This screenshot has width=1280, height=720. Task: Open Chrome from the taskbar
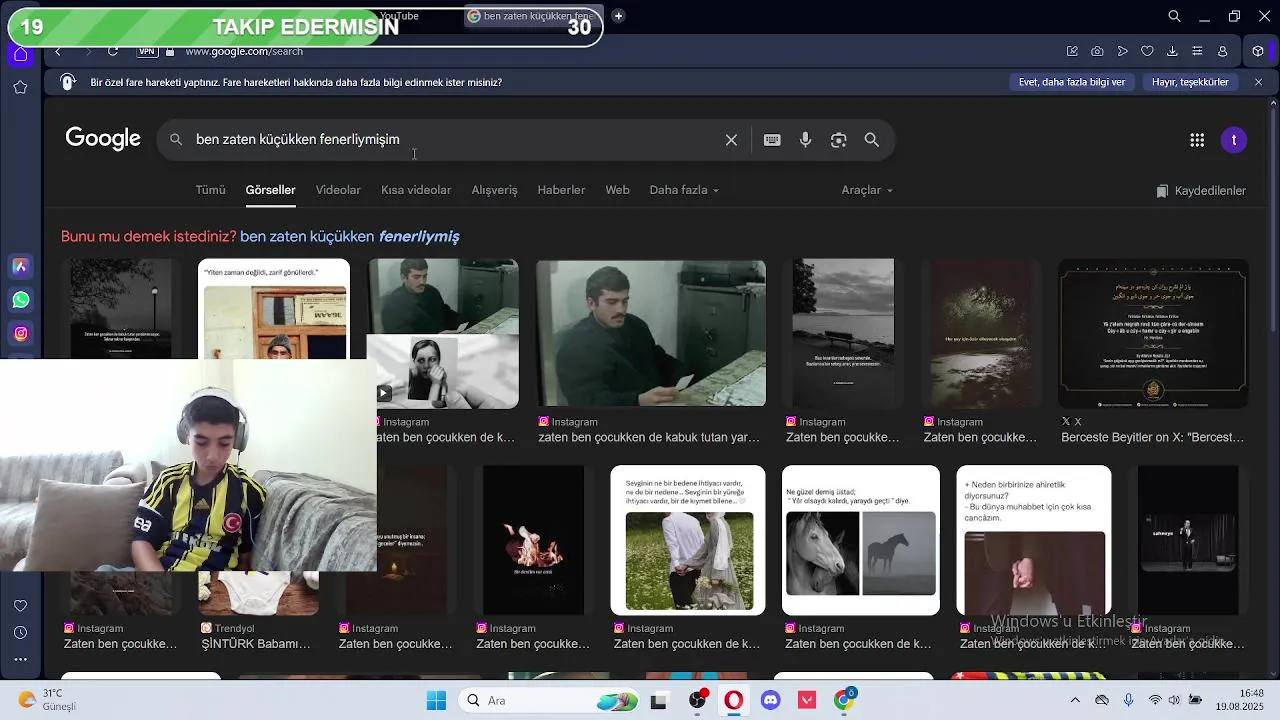tap(844, 701)
